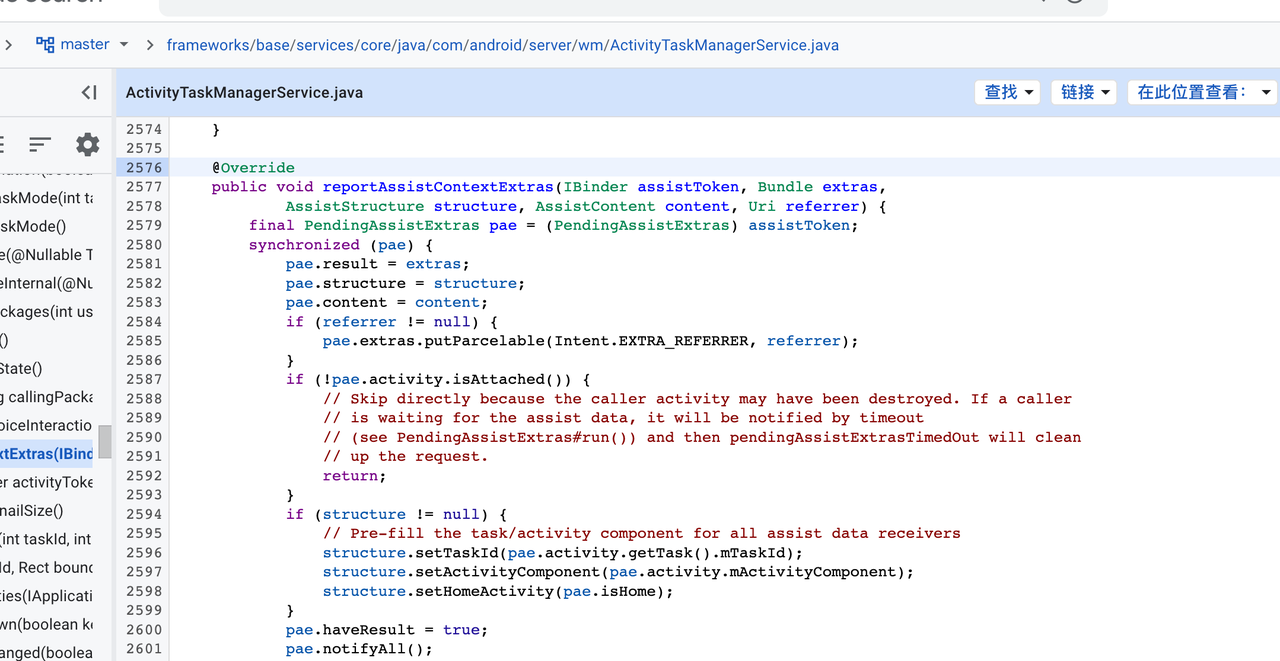
Task: Select the highlighted xtExtras(IBind entry in the sidebar
Action: (44, 454)
